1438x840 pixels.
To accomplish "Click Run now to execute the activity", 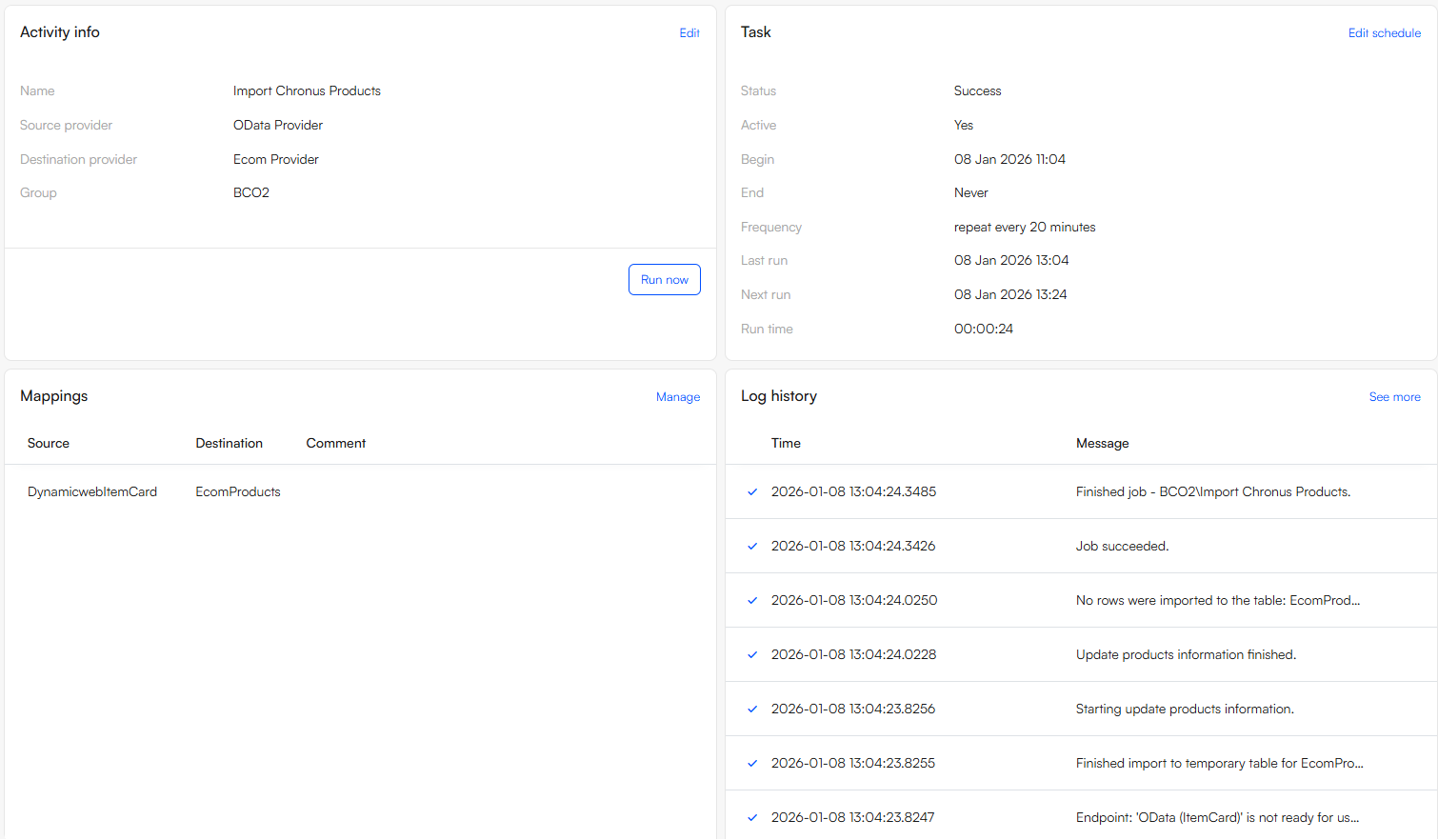I will pos(664,279).
